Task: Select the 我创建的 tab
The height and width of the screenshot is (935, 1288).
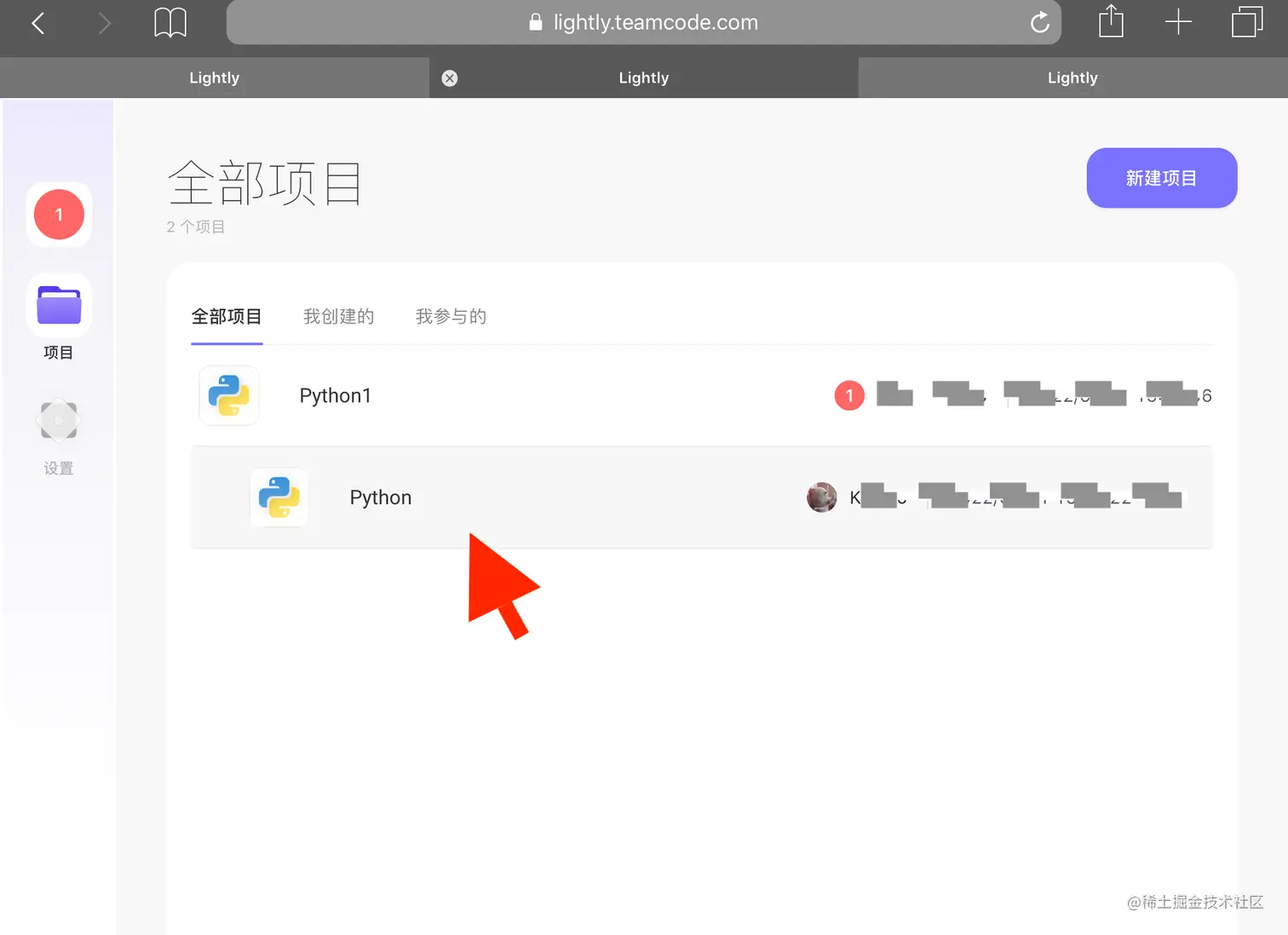Action: pos(339,317)
